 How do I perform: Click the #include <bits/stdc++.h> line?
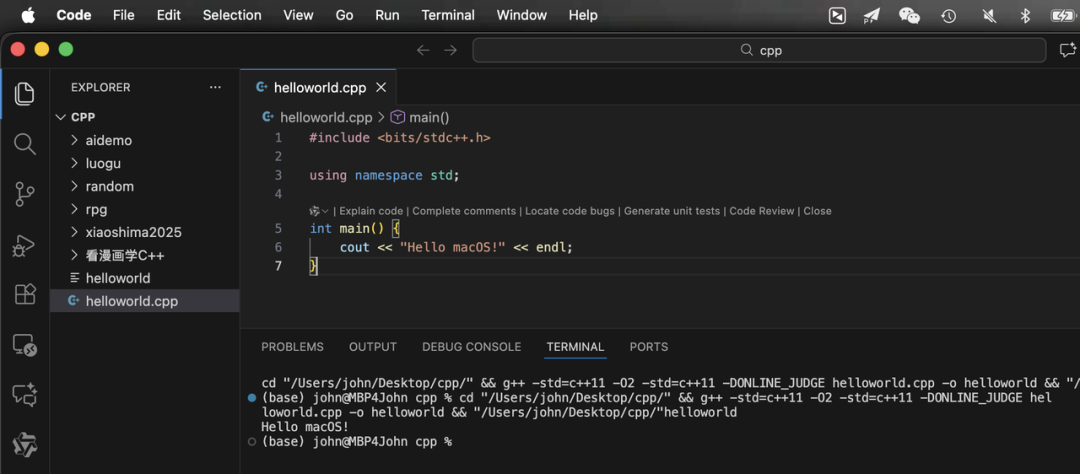pos(399,137)
